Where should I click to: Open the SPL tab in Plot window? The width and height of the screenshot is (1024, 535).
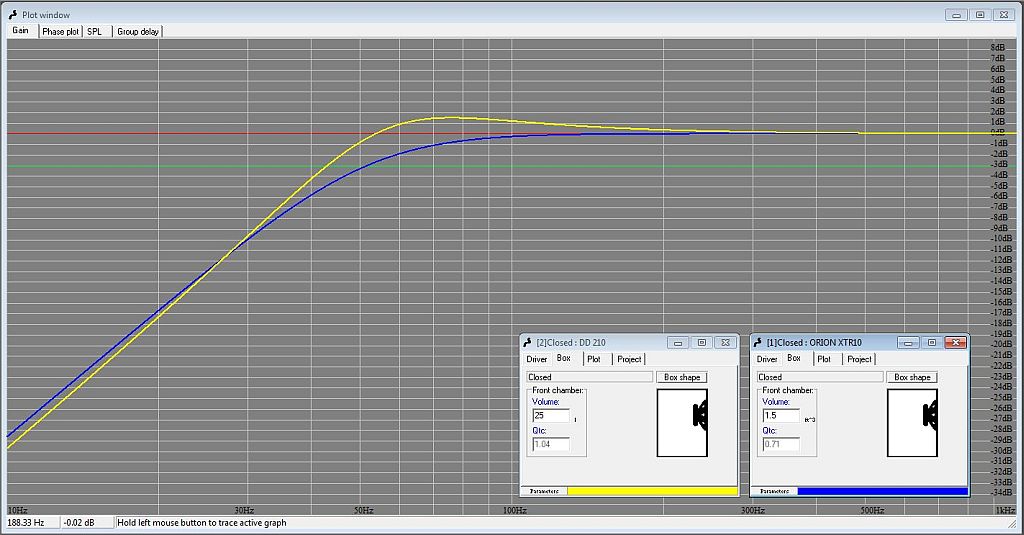point(94,32)
